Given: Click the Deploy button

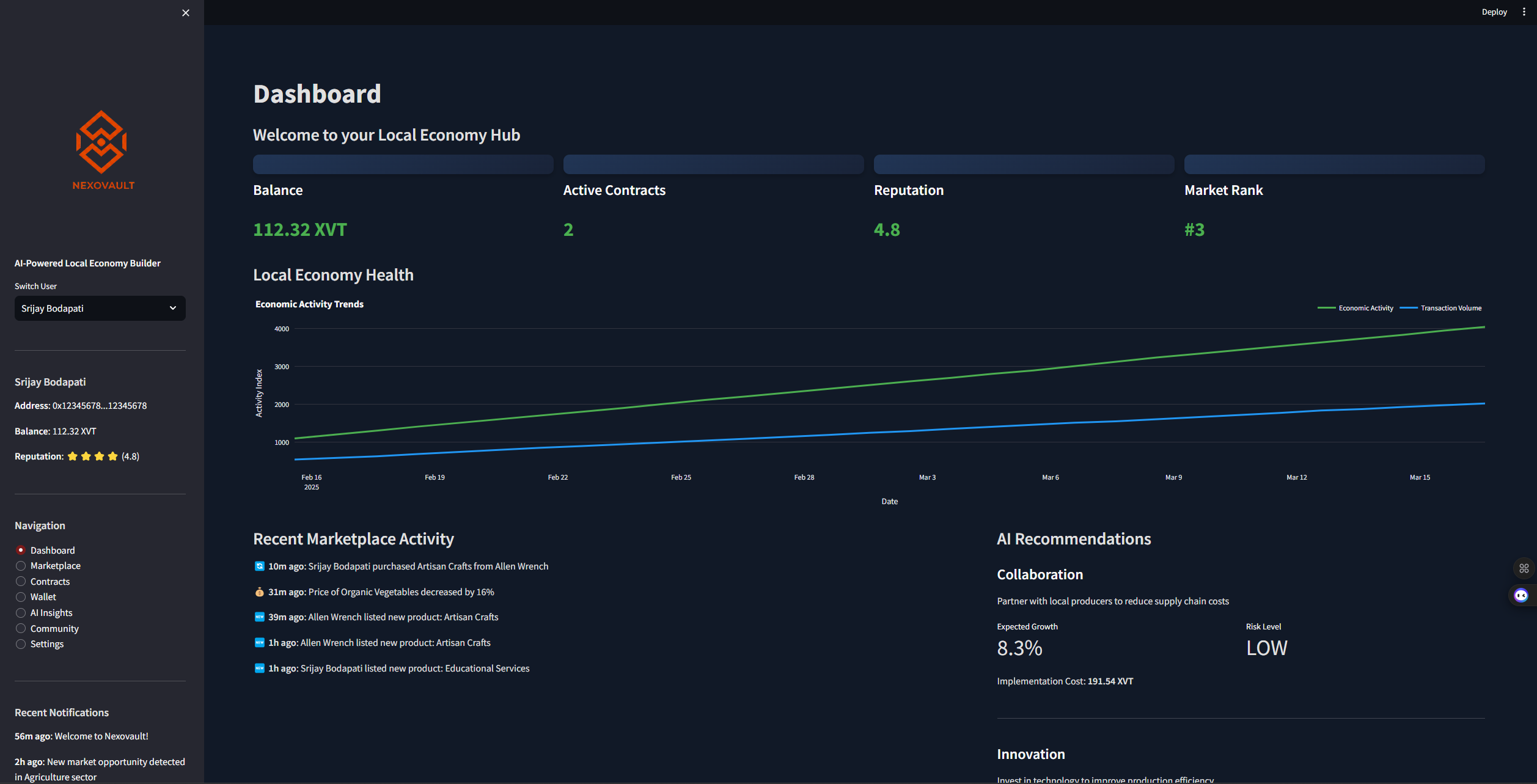Looking at the screenshot, I should click(x=1494, y=12).
